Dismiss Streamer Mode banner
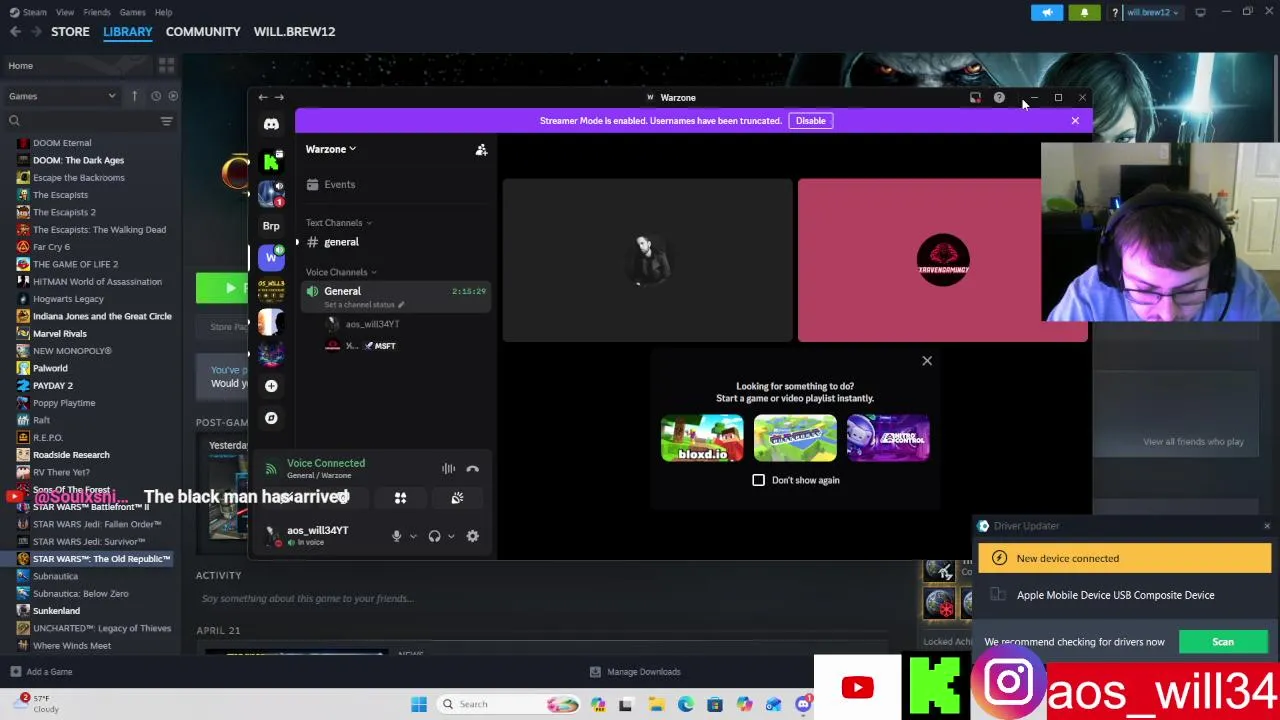The width and height of the screenshot is (1280, 720). click(1075, 121)
